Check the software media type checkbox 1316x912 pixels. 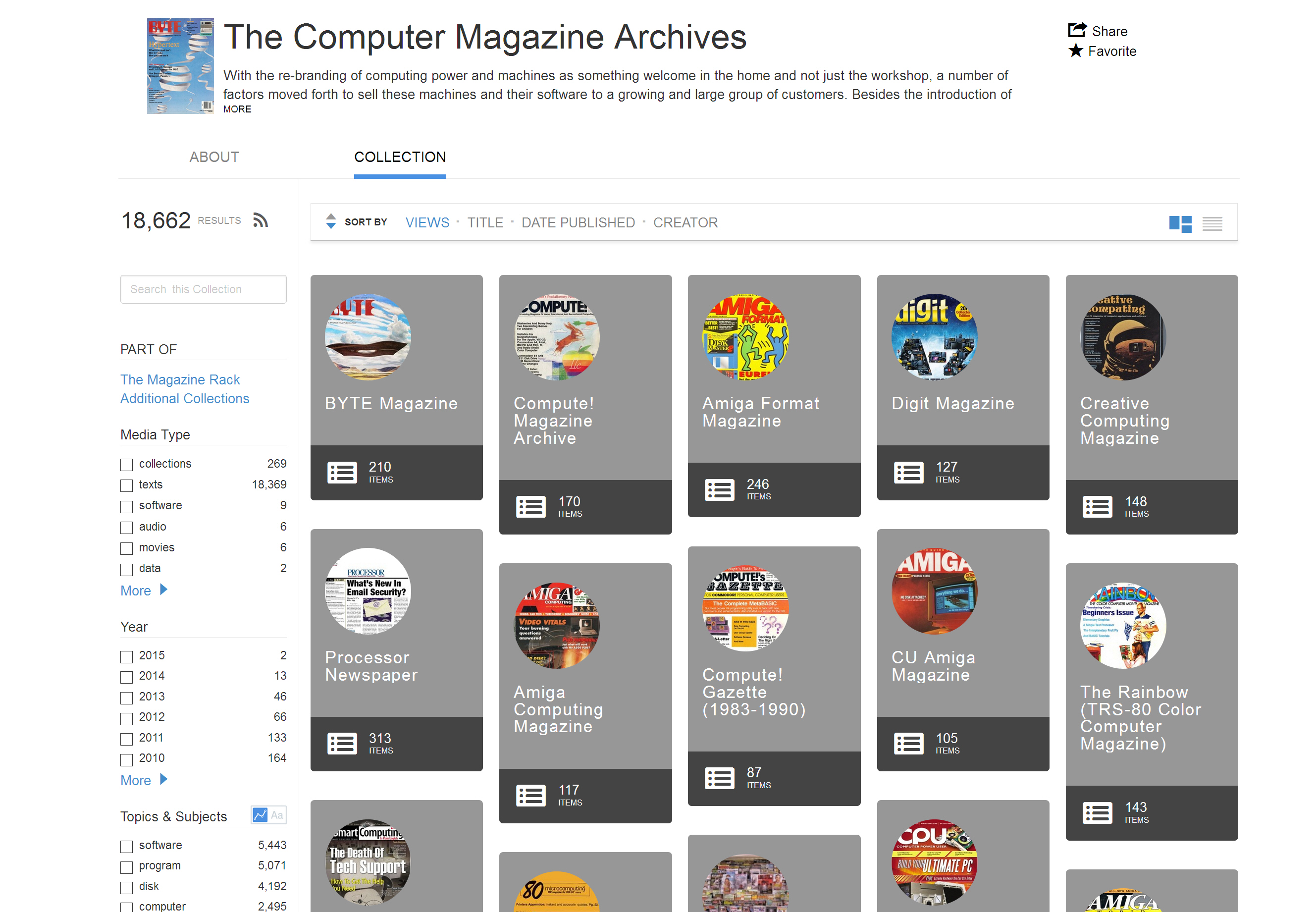[126, 507]
